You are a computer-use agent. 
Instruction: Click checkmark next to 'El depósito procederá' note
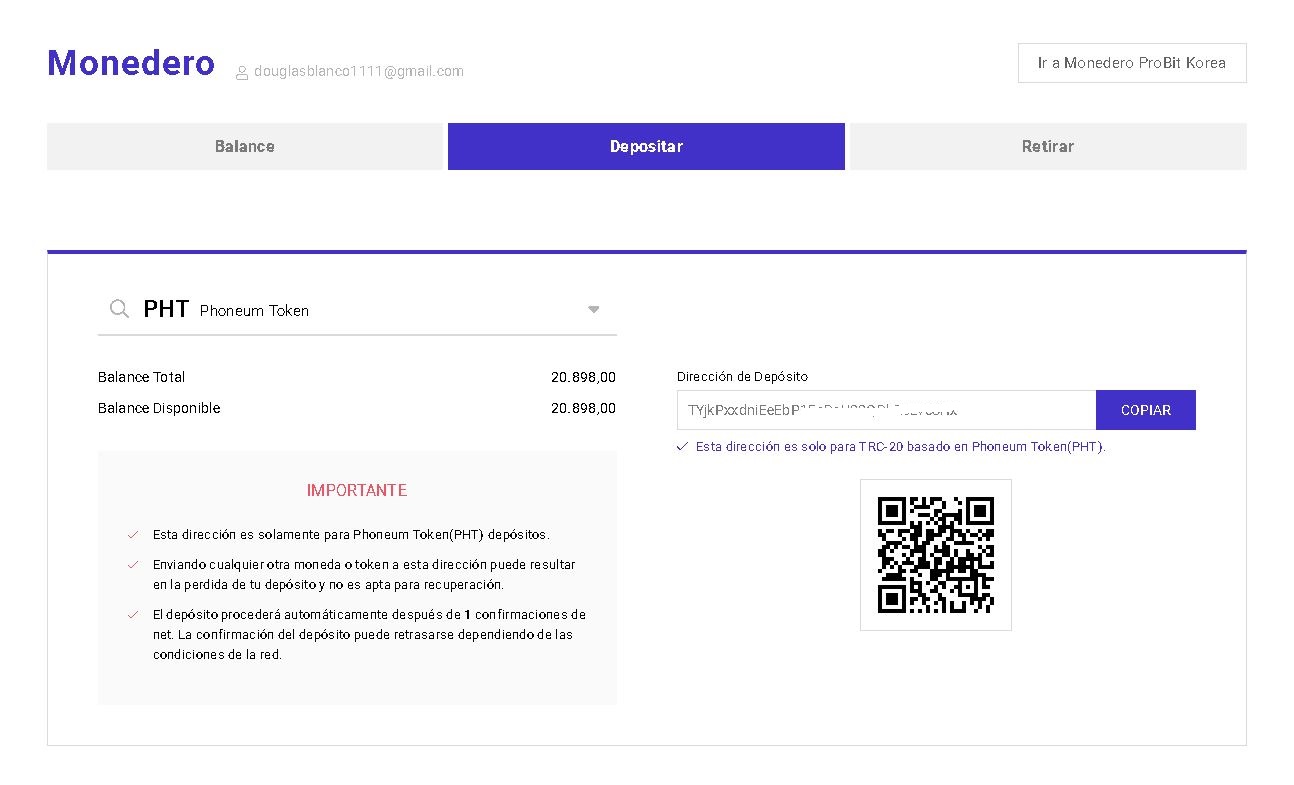click(132, 615)
